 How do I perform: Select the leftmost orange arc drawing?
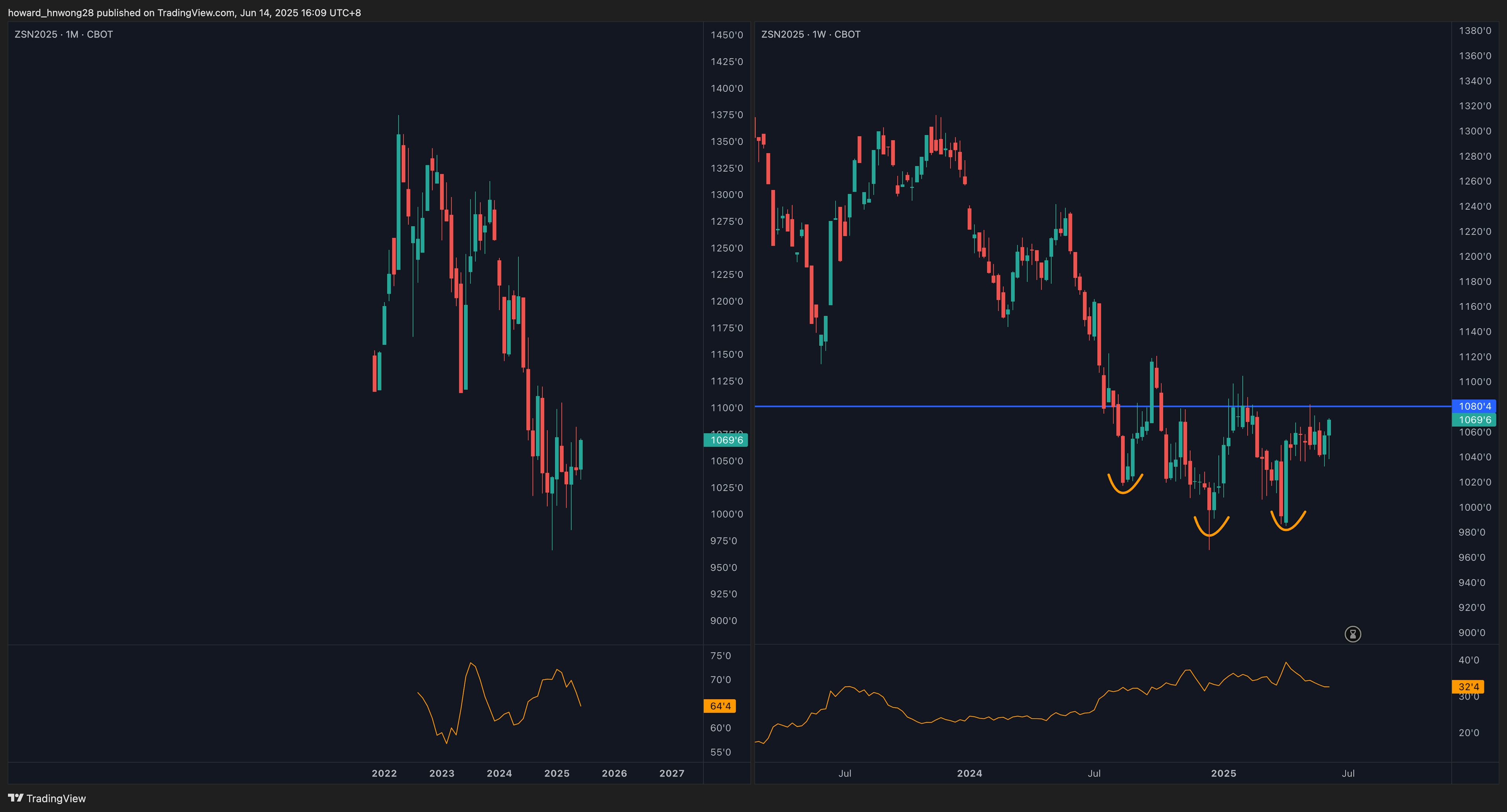coord(1124,492)
